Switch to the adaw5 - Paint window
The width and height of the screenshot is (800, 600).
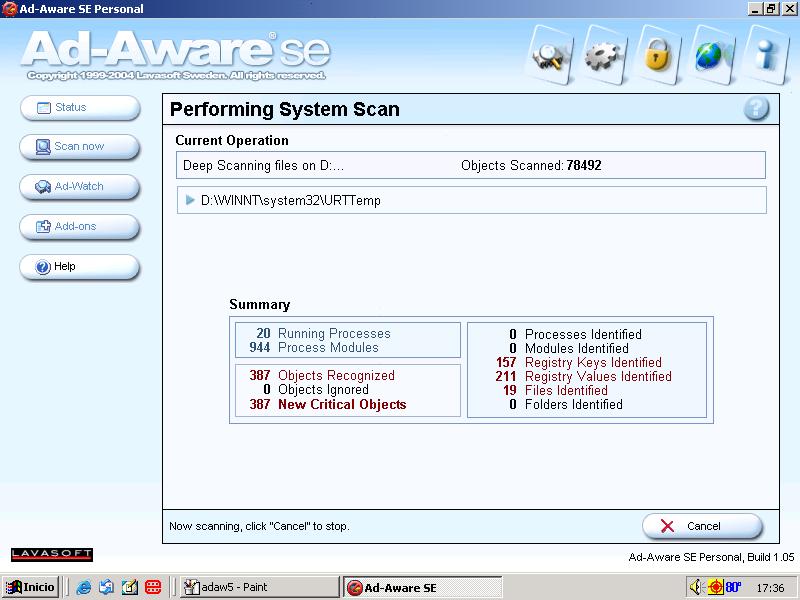click(260, 587)
